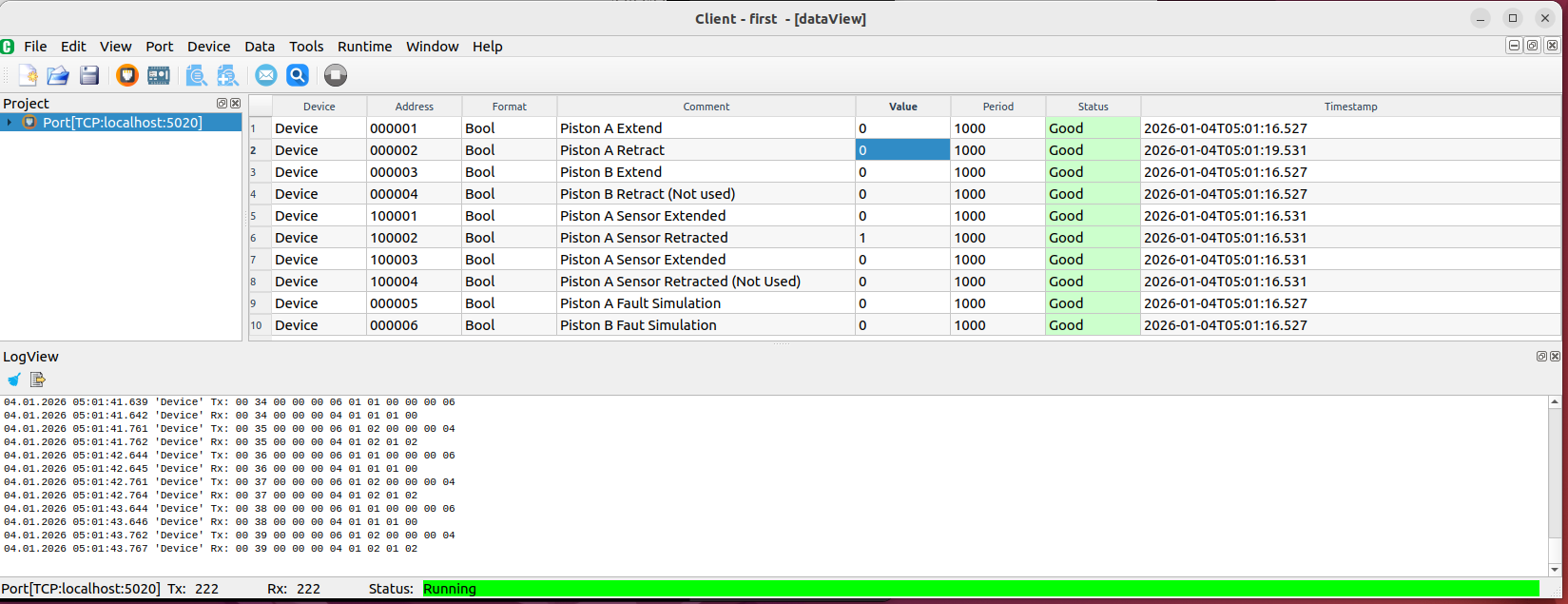Float the LogView panel with undock icon
The width and height of the screenshot is (1568, 604).
[1541, 357]
